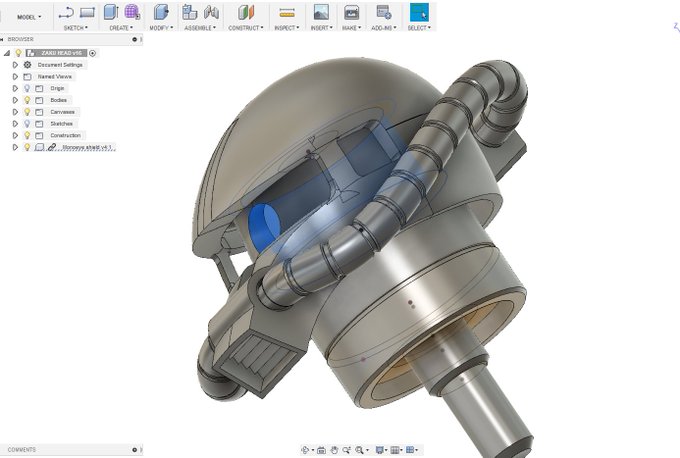This screenshot has height=458, width=680.
Task: Select the Construction folder label
Action: (65, 135)
